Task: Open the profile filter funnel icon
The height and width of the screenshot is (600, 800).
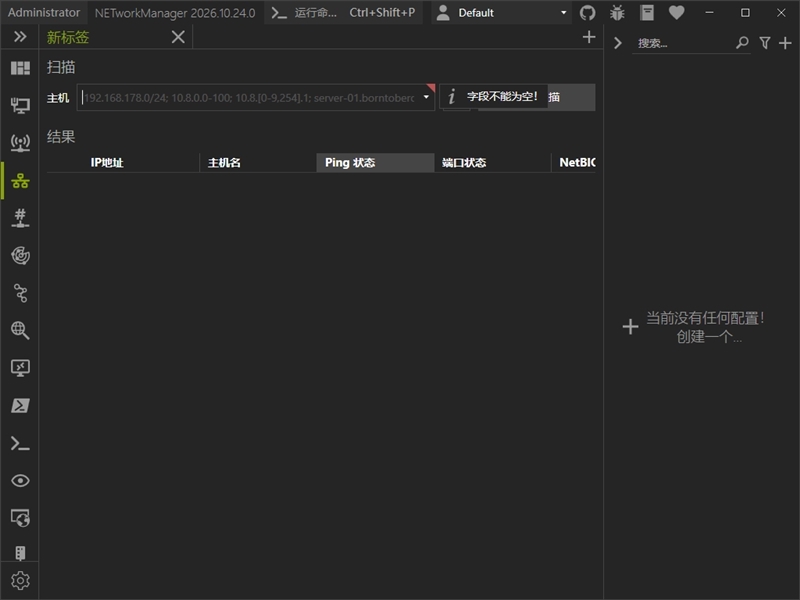Action: (x=764, y=43)
